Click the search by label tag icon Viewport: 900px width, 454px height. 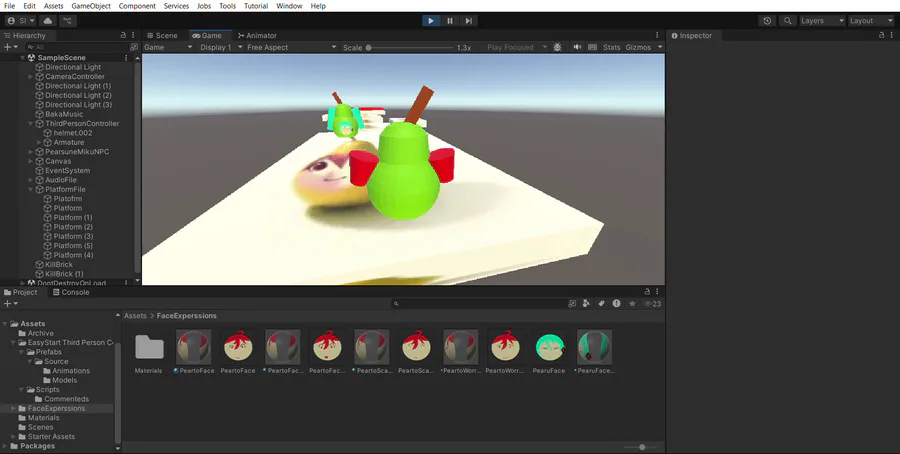tap(601, 304)
